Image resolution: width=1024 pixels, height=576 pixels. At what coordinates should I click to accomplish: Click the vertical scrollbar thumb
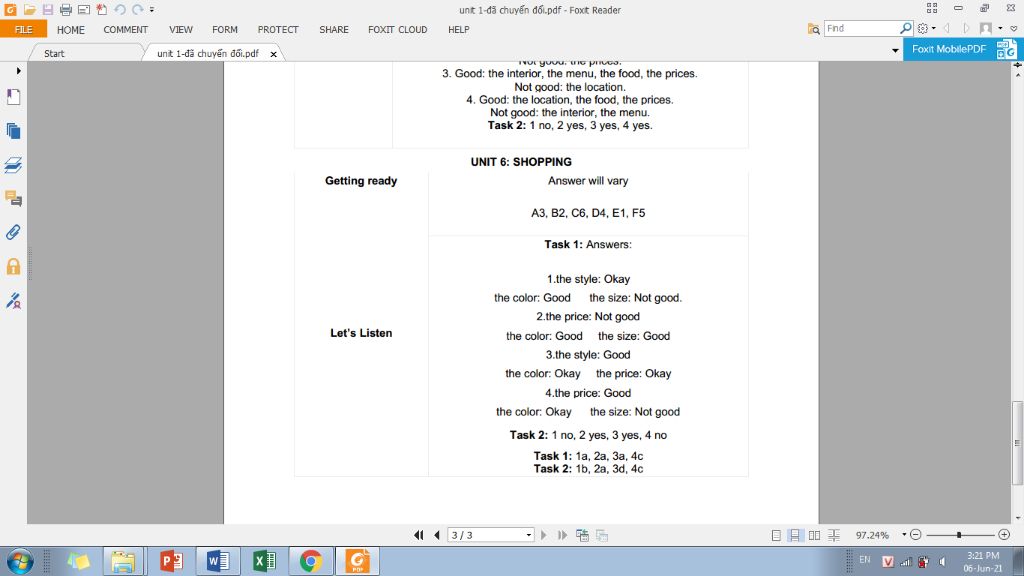pyautogui.click(x=1017, y=443)
